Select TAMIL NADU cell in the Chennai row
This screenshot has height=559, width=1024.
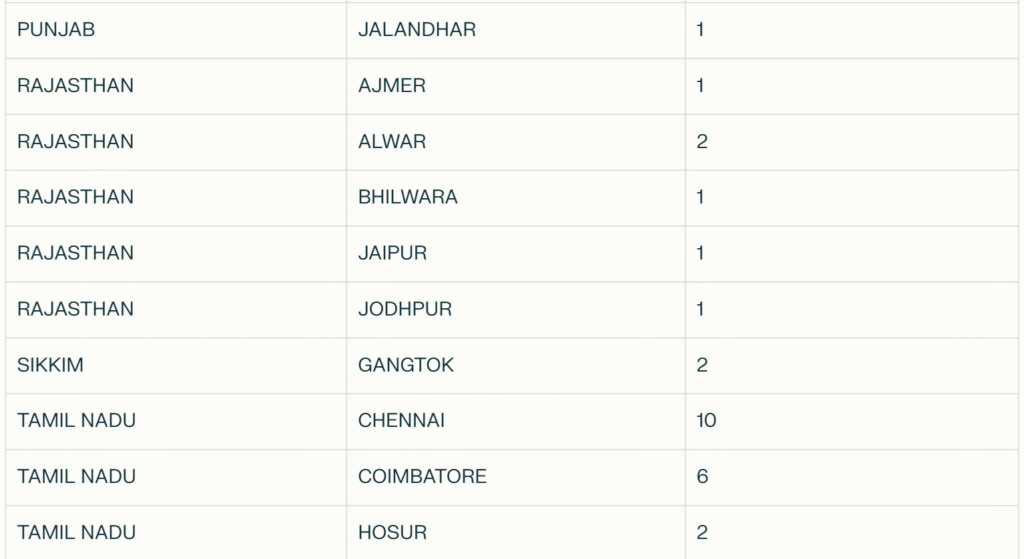pyautogui.click(x=176, y=421)
